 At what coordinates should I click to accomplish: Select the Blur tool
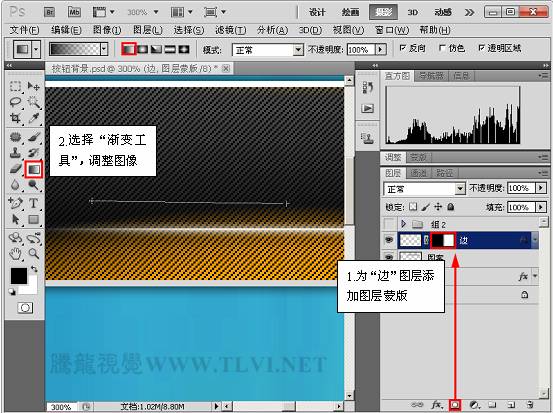[x=16, y=185]
